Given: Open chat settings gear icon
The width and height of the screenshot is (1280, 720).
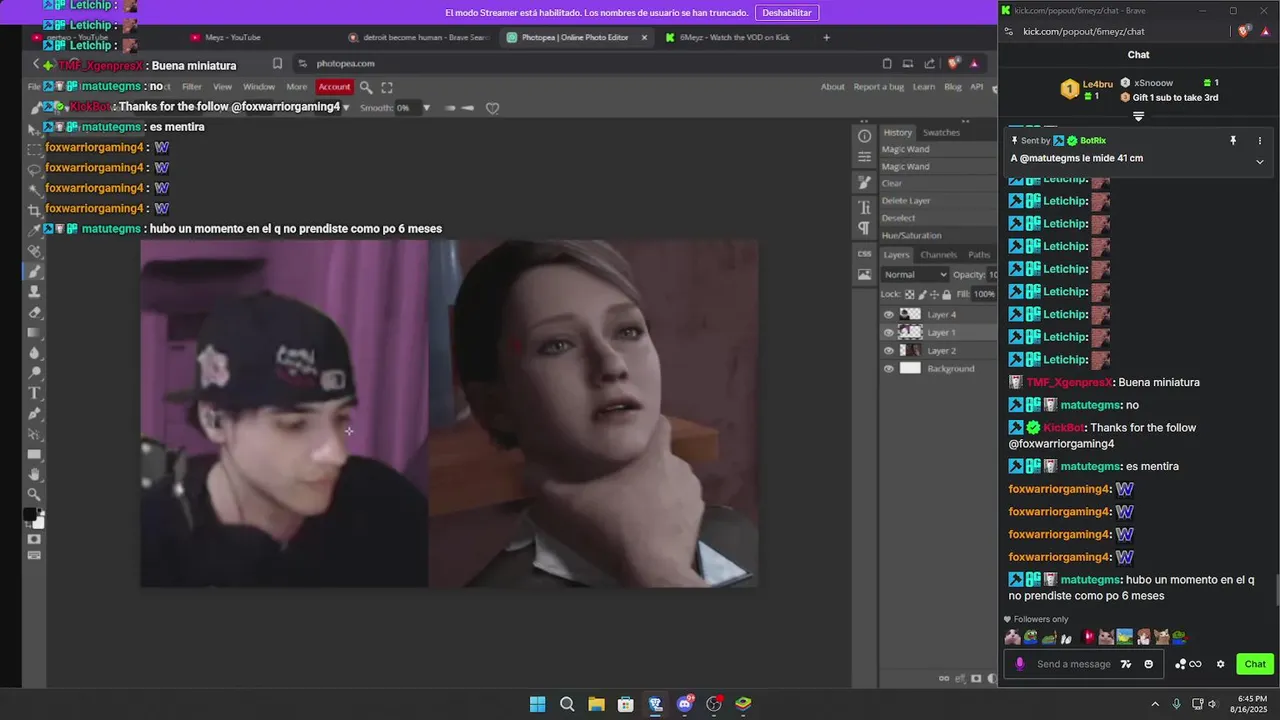Looking at the screenshot, I should tap(1220, 664).
